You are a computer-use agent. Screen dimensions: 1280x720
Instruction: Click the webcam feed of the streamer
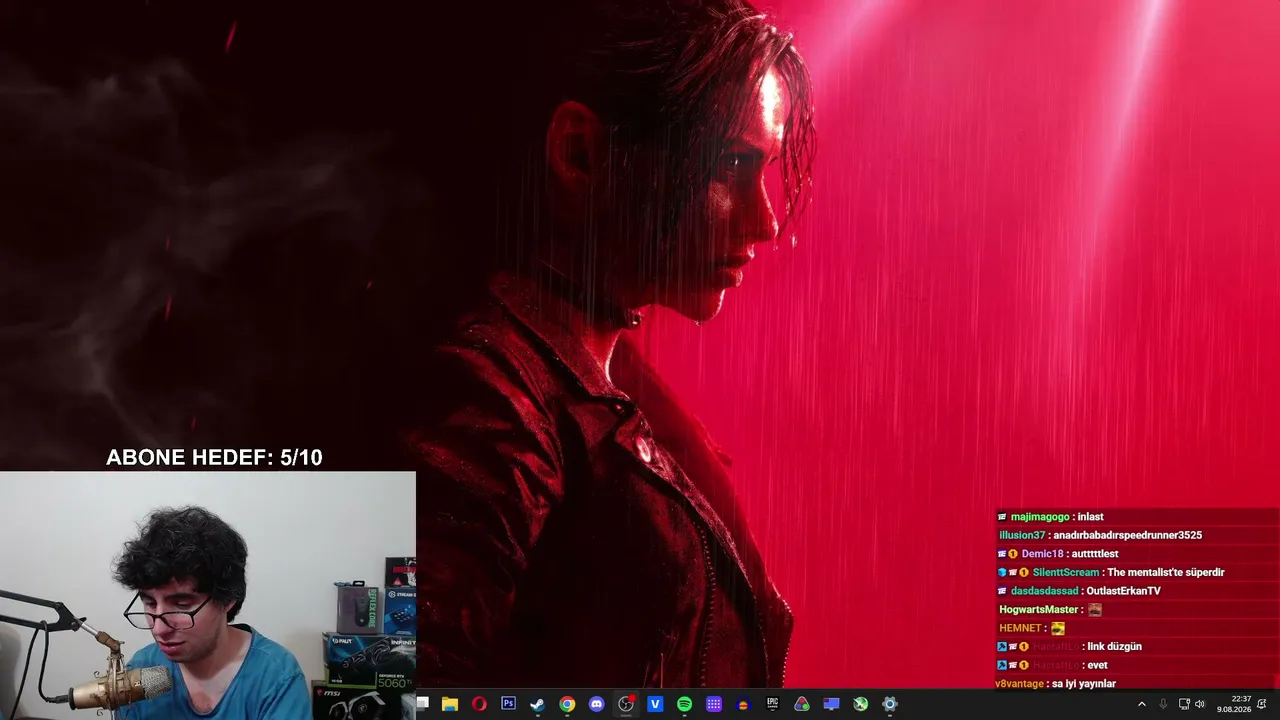click(208, 596)
